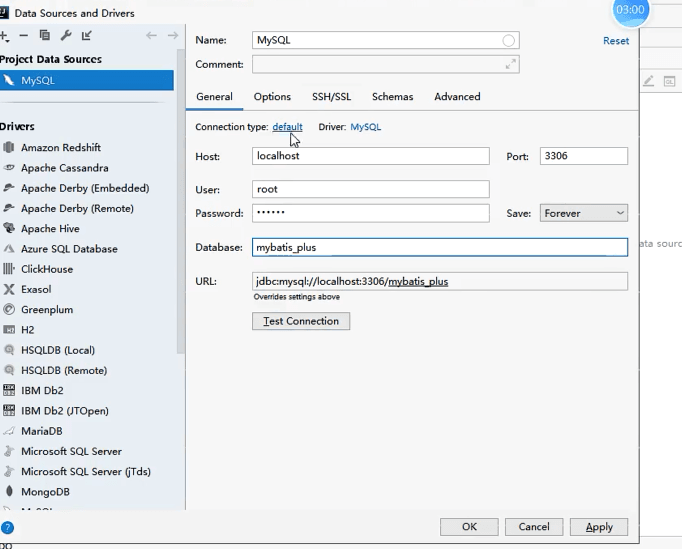682x549 pixels.
Task: Click the OK button
Action: tap(469, 527)
